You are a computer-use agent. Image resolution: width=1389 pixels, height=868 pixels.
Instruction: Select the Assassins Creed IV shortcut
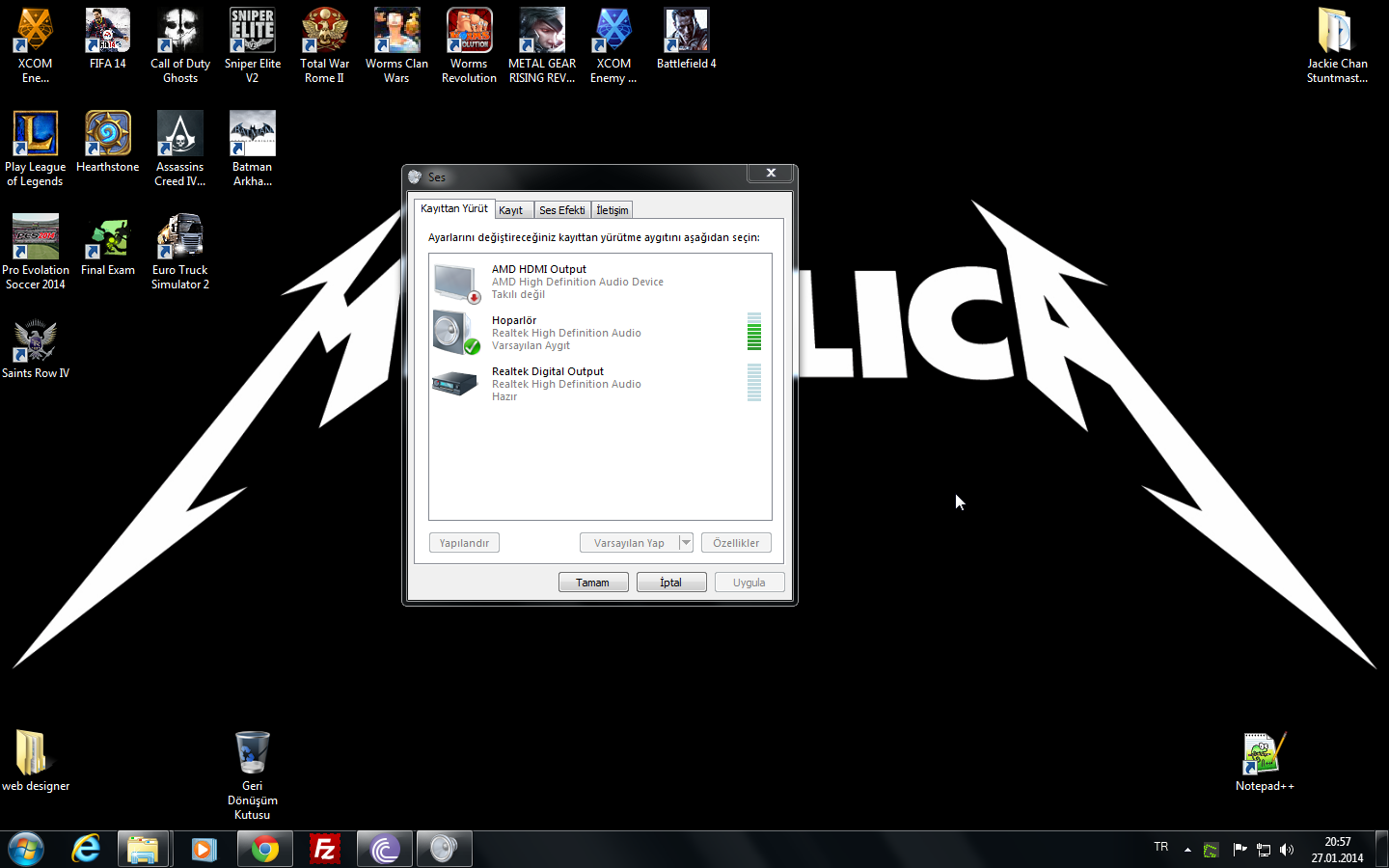point(180,149)
